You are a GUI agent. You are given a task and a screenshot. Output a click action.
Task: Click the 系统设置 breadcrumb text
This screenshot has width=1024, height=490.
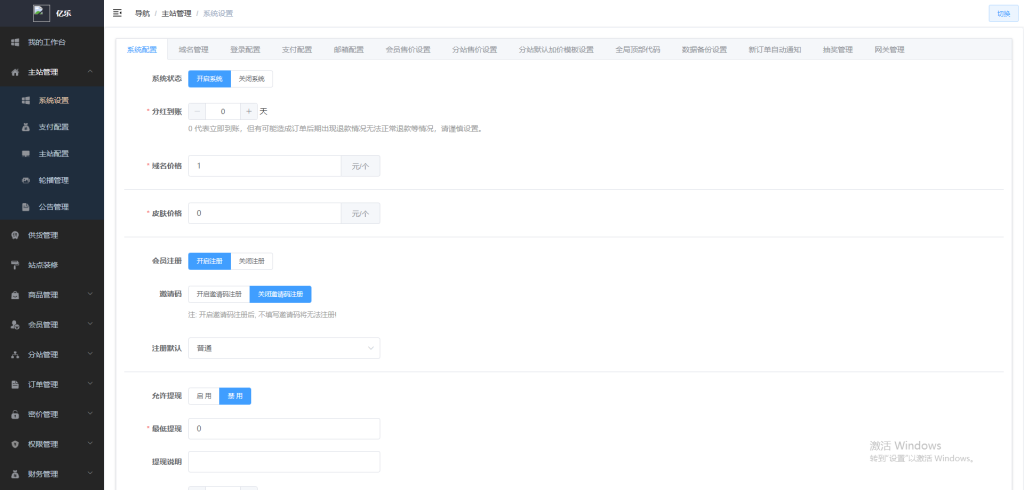(217, 14)
